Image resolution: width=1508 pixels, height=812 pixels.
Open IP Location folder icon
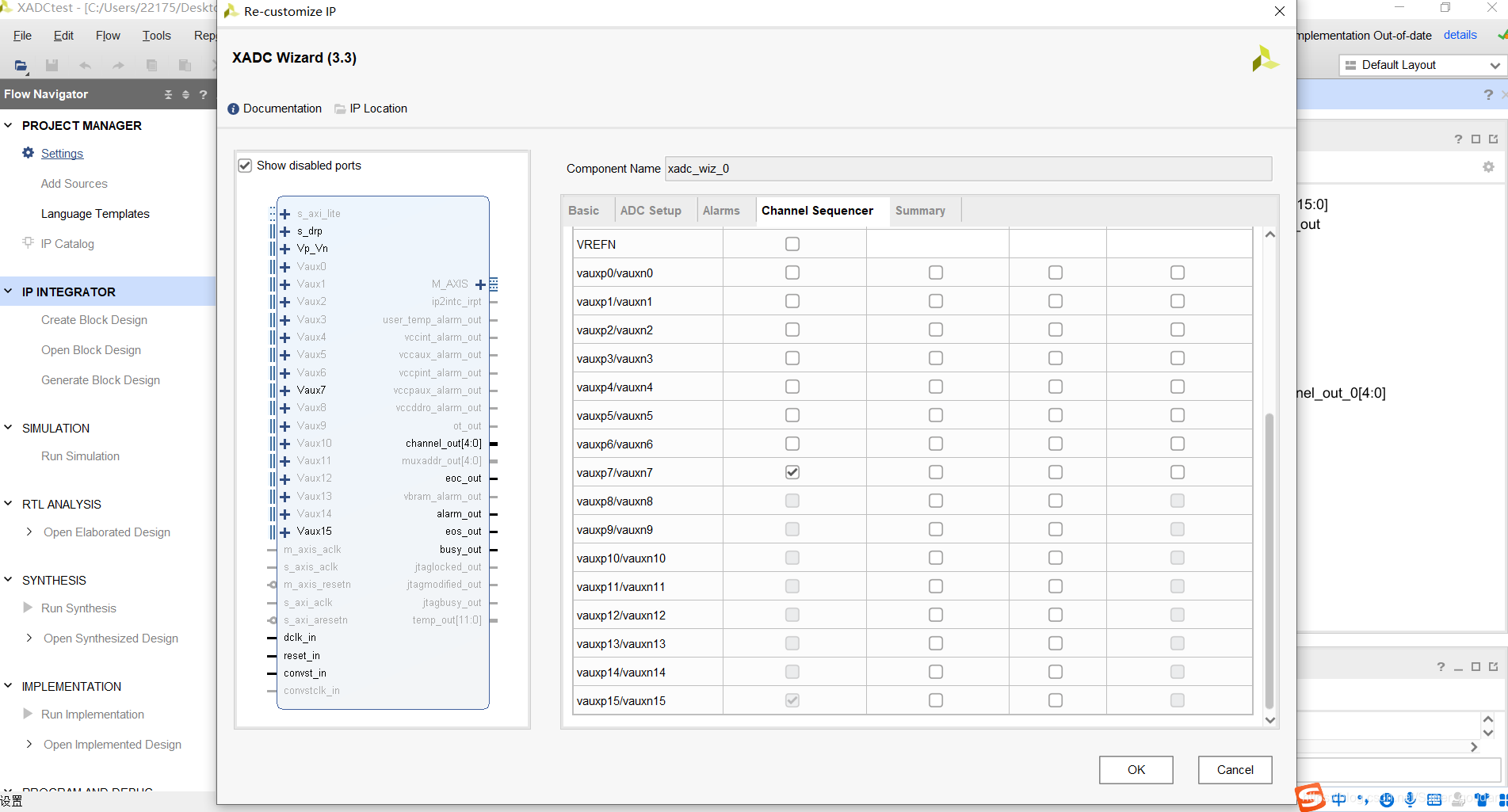tap(340, 109)
